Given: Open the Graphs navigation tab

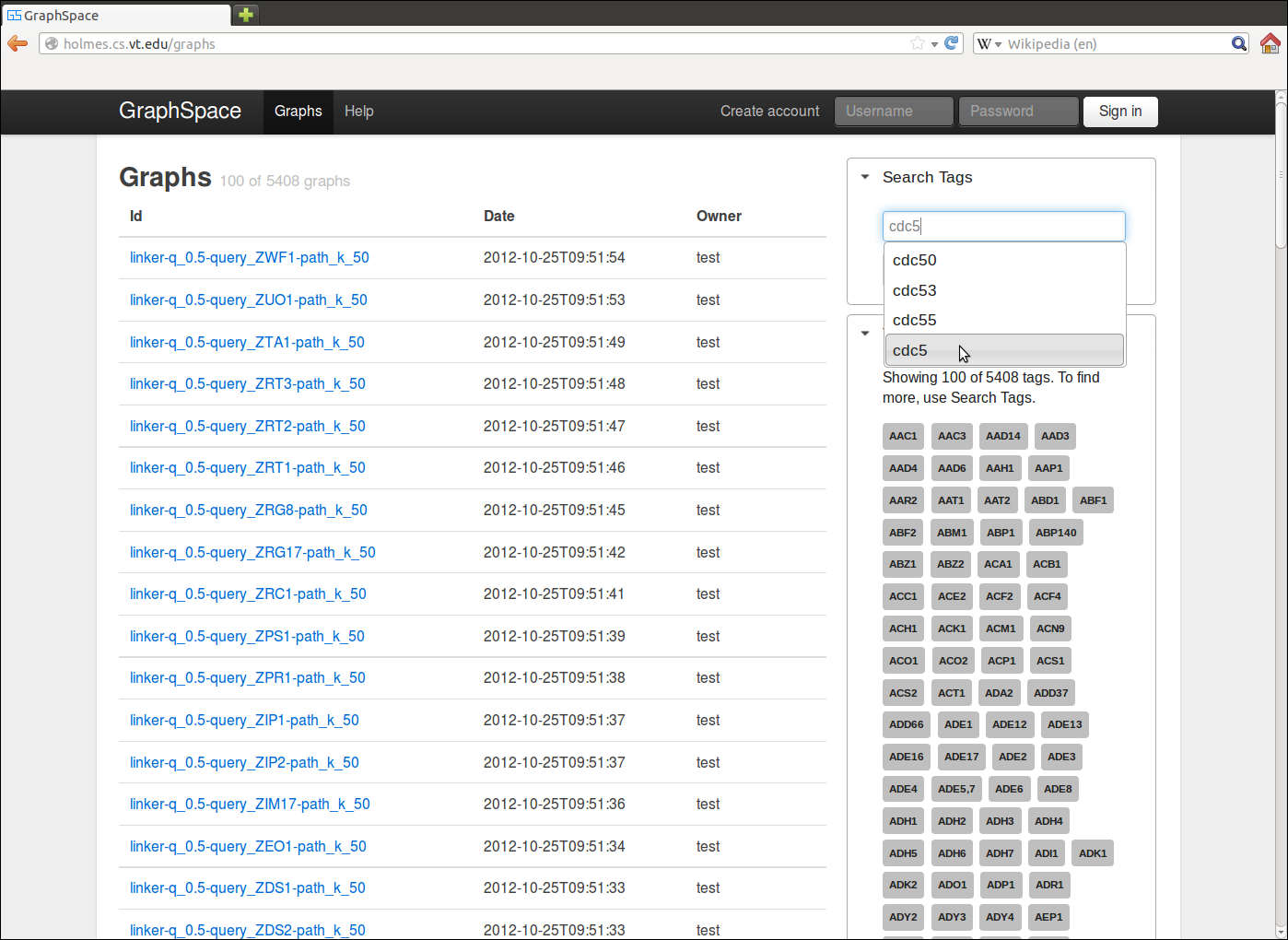Looking at the screenshot, I should (299, 112).
